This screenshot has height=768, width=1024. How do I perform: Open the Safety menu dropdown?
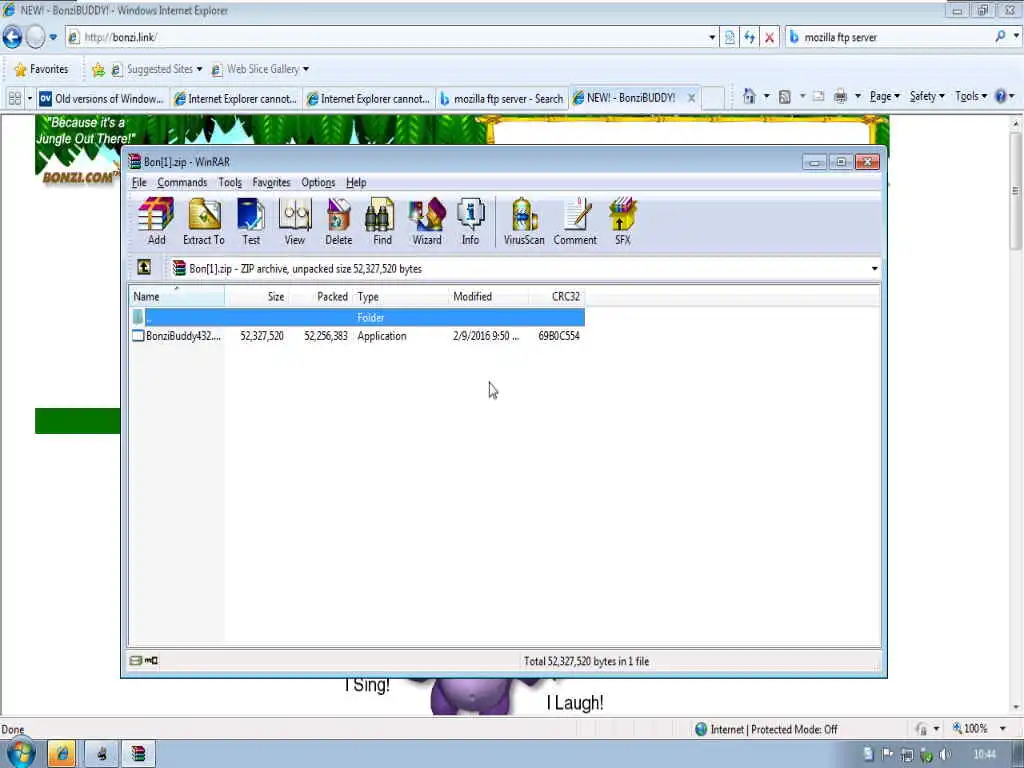tap(927, 97)
